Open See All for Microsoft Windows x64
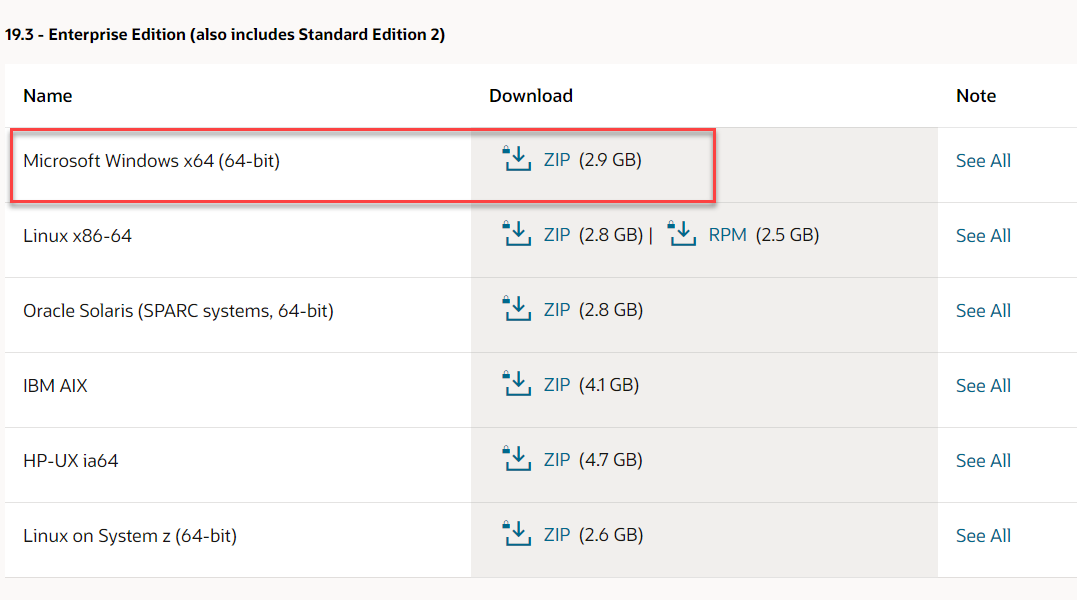This screenshot has width=1077, height=600. click(983, 161)
